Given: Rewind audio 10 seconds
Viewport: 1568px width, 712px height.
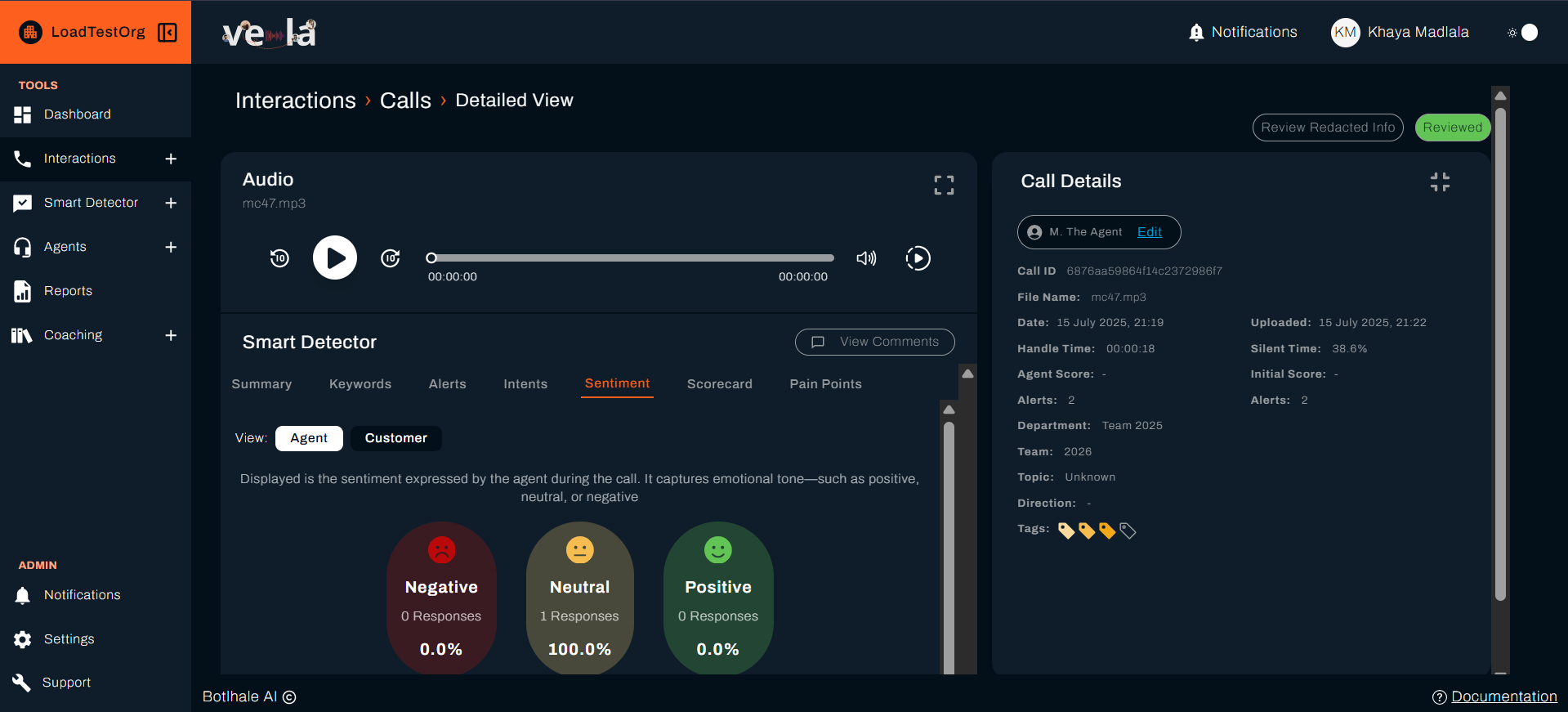Looking at the screenshot, I should (279, 258).
